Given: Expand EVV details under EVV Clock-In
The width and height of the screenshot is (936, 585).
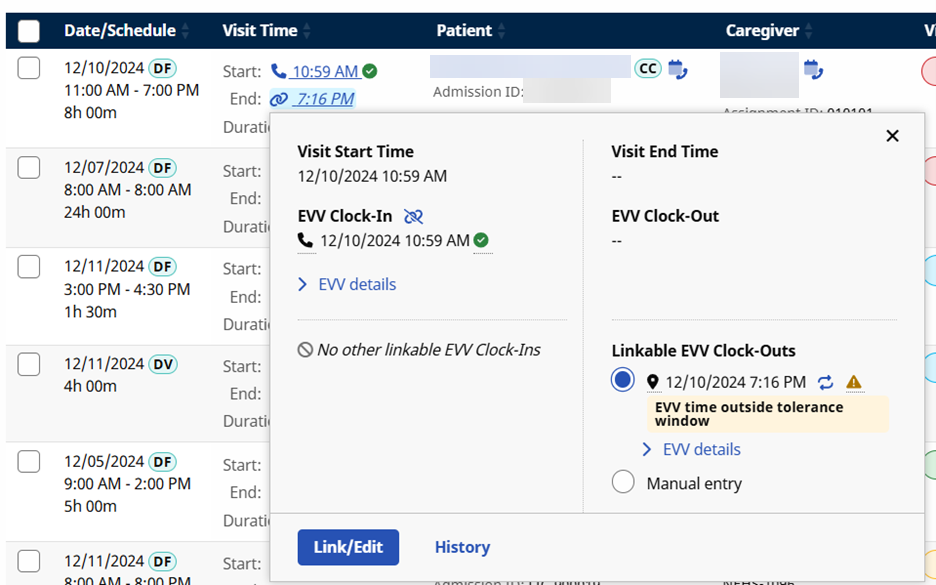Looking at the screenshot, I should pyautogui.click(x=347, y=284).
